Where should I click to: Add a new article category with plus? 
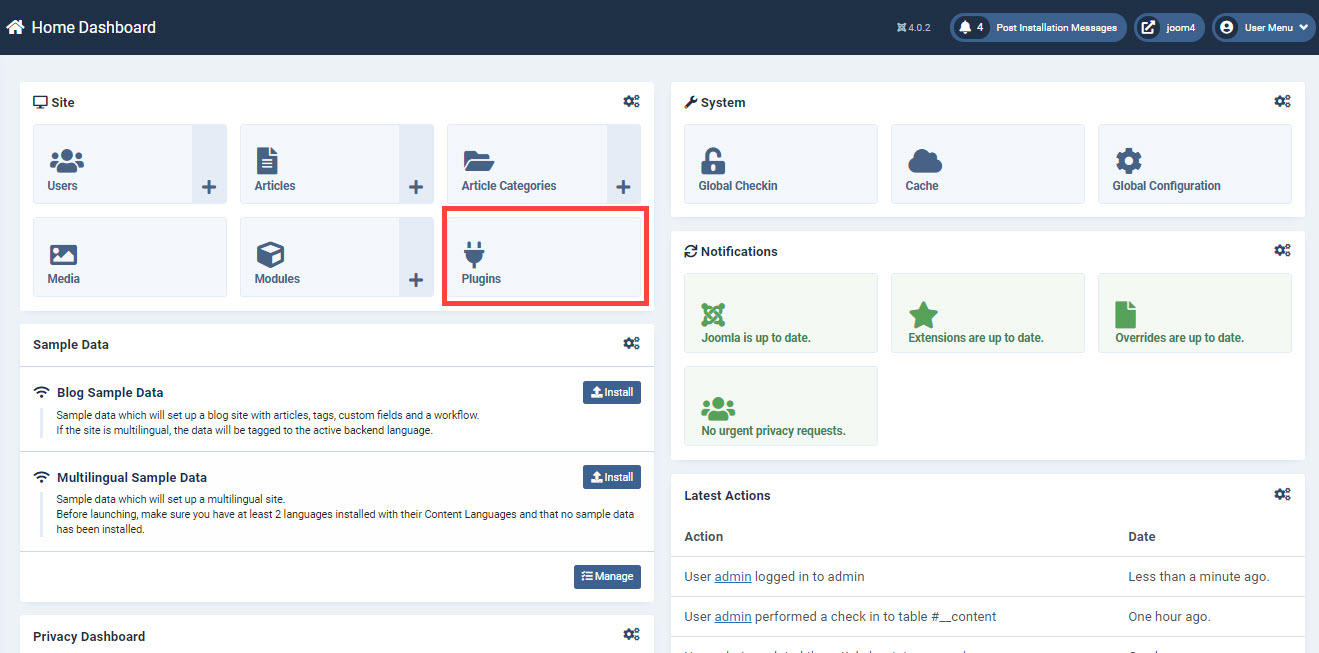pyautogui.click(x=623, y=187)
